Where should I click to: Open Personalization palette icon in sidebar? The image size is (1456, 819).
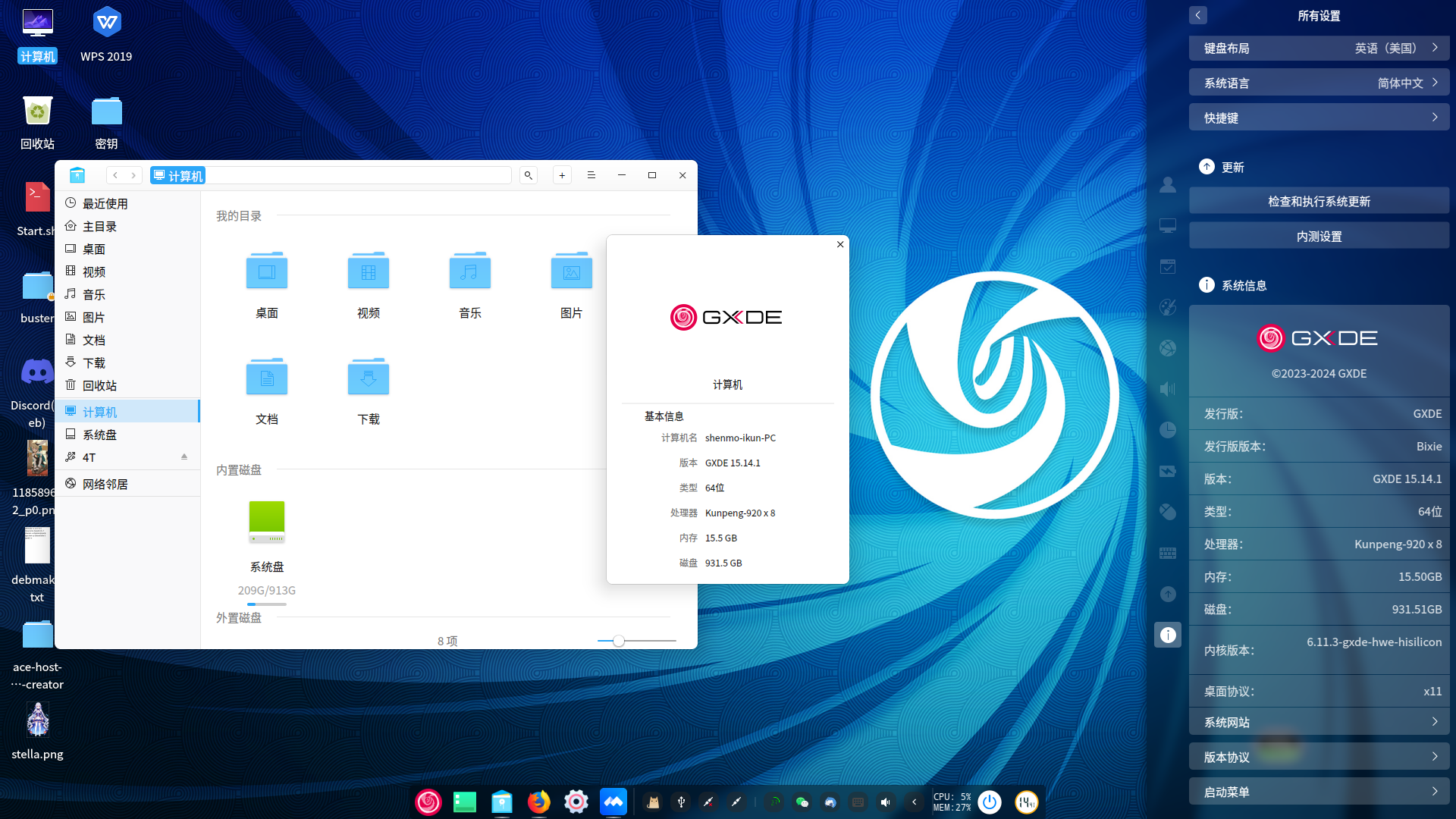click(1168, 307)
